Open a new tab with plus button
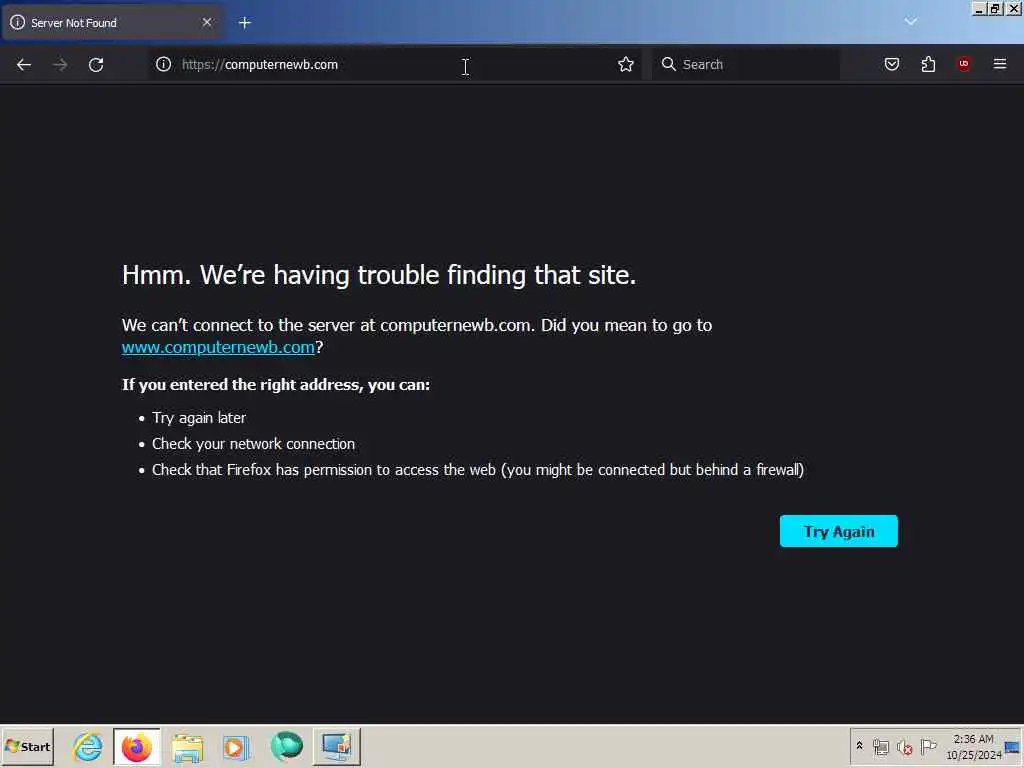 (x=245, y=23)
